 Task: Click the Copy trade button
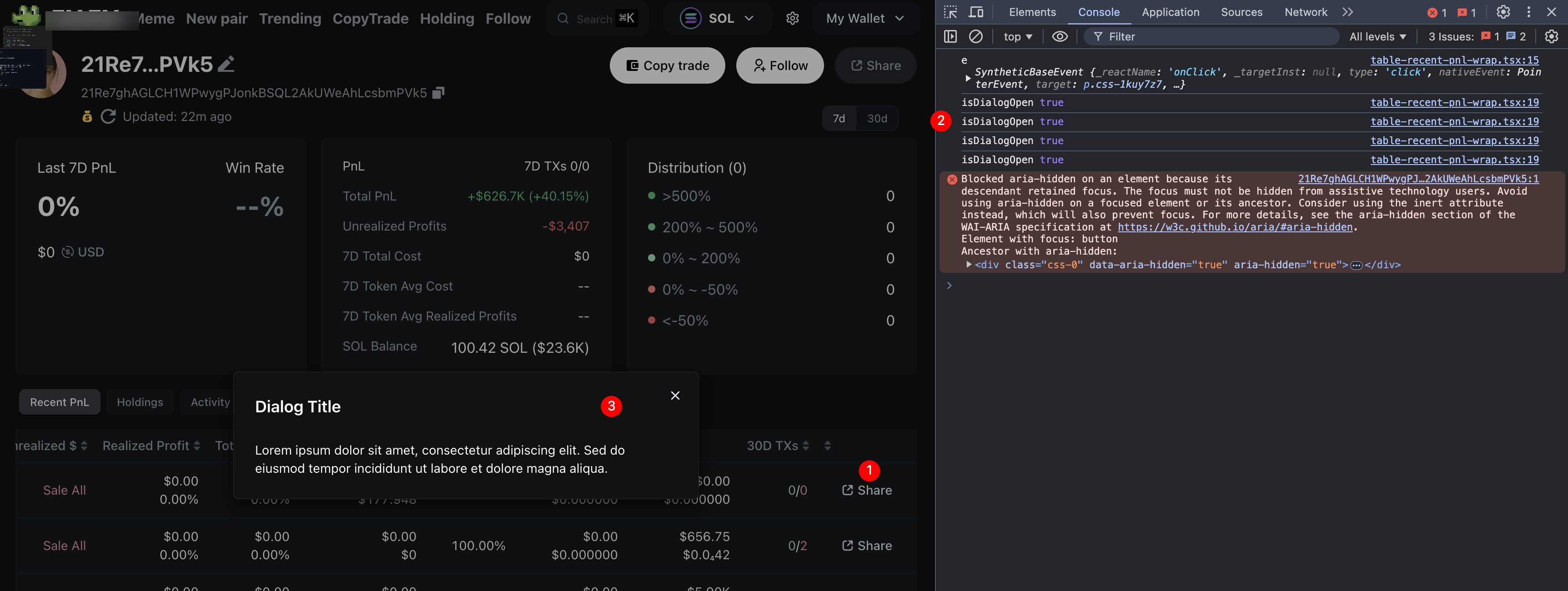(x=667, y=66)
